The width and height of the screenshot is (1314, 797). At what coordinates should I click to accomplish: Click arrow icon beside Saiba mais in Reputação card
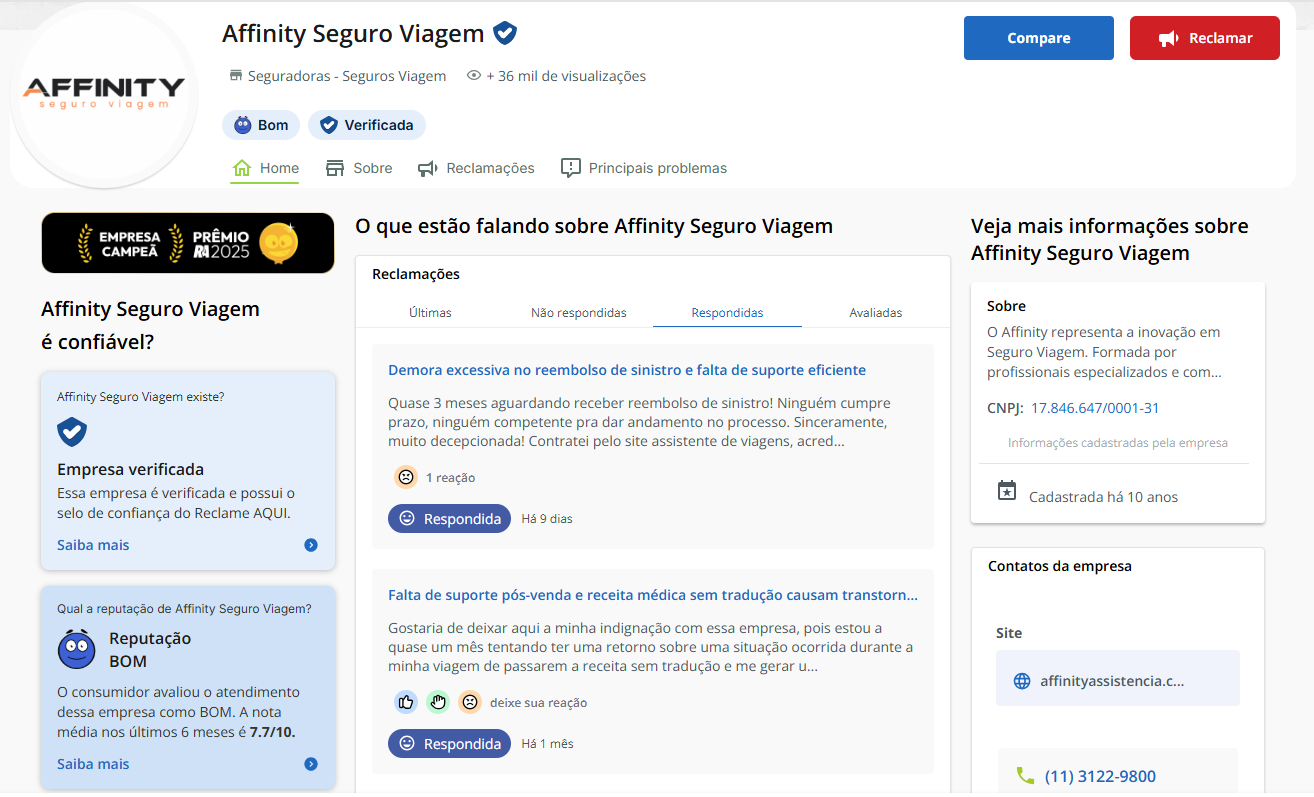tap(311, 764)
